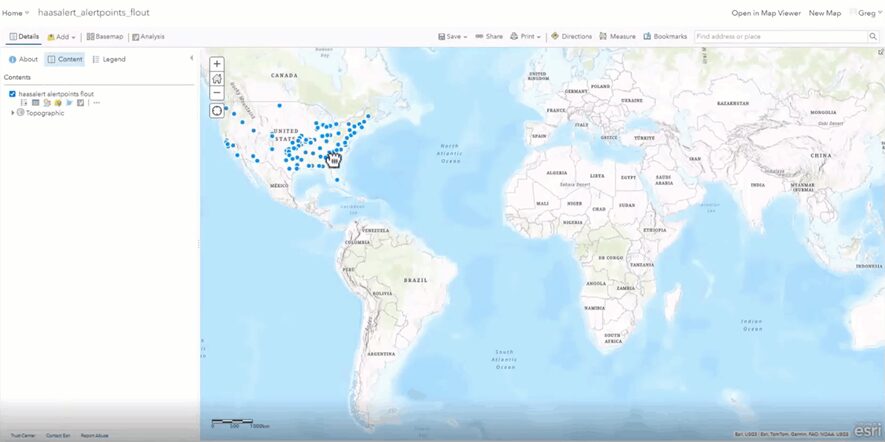Viewport: 885px width, 442px height.
Task: Zoom in with the plus map button
Action: (217, 64)
